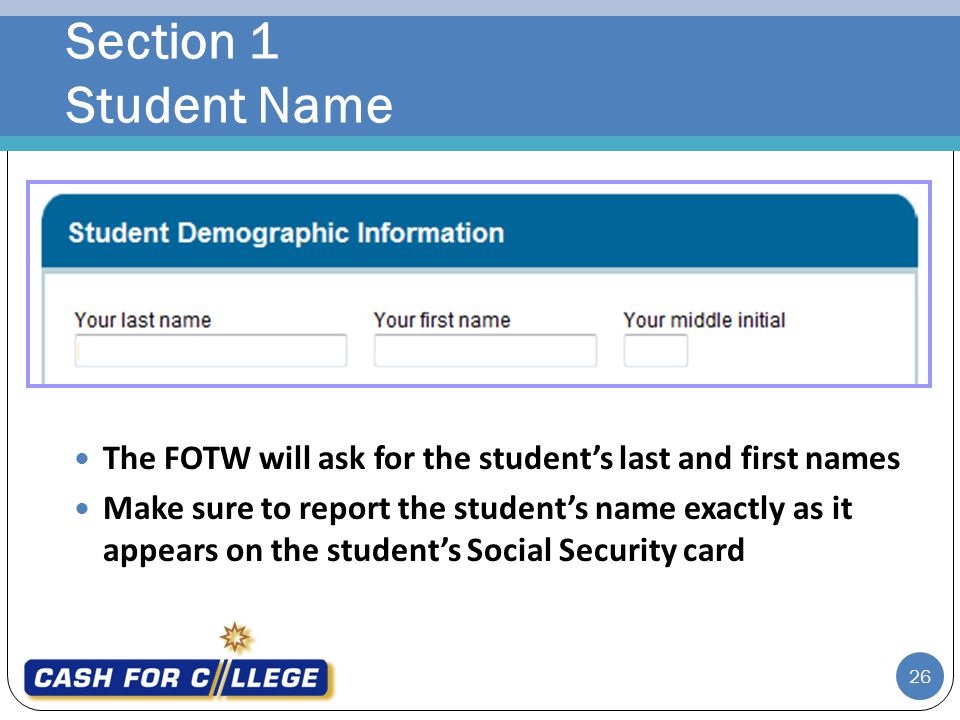
Task: Click the FOTW bullet point text
Action: (501, 458)
